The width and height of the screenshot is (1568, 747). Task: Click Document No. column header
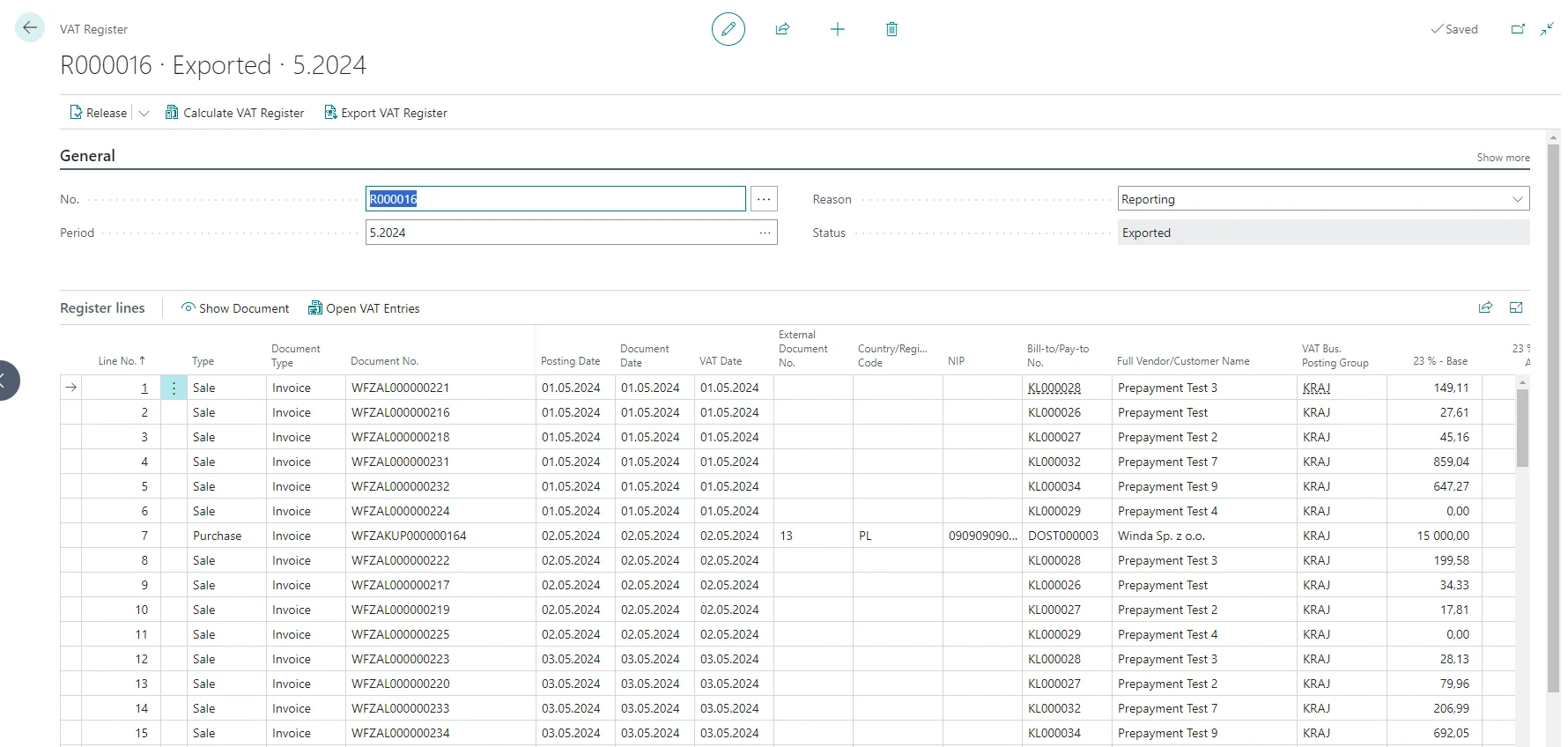pyautogui.click(x=385, y=361)
